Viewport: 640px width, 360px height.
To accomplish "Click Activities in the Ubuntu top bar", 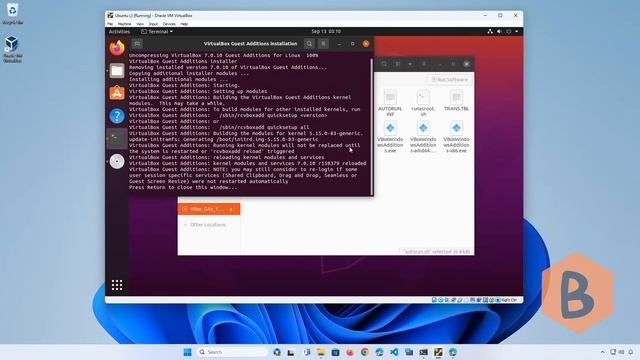I will tap(119, 31).
